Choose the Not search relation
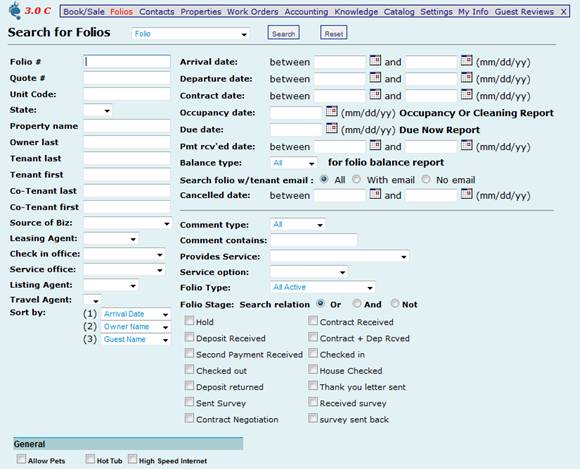Image resolution: width=580 pixels, height=469 pixels. click(395, 304)
